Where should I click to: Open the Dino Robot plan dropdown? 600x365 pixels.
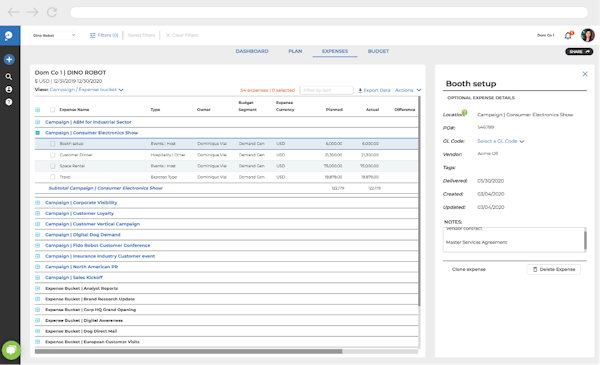pyautogui.click(x=54, y=35)
